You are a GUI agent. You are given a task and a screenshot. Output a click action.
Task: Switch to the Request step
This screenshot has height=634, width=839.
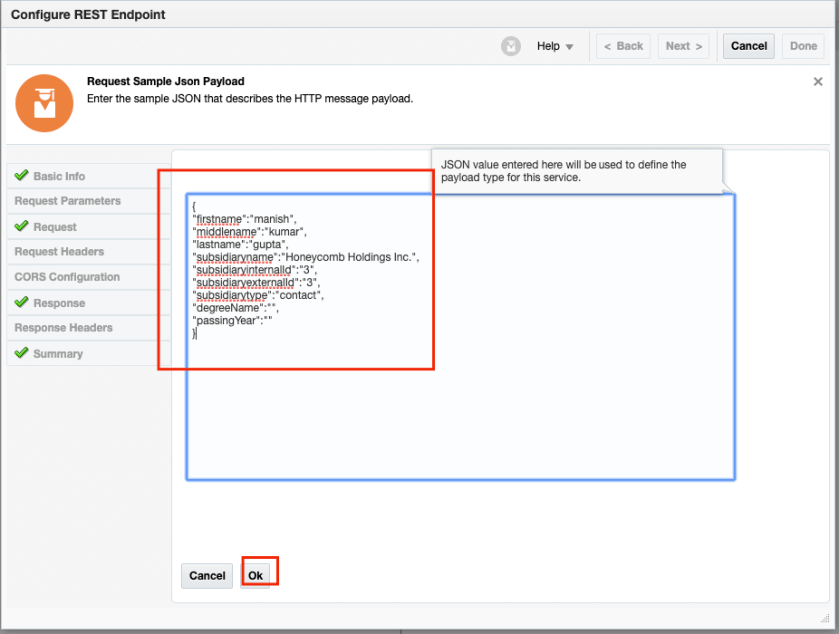point(55,227)
